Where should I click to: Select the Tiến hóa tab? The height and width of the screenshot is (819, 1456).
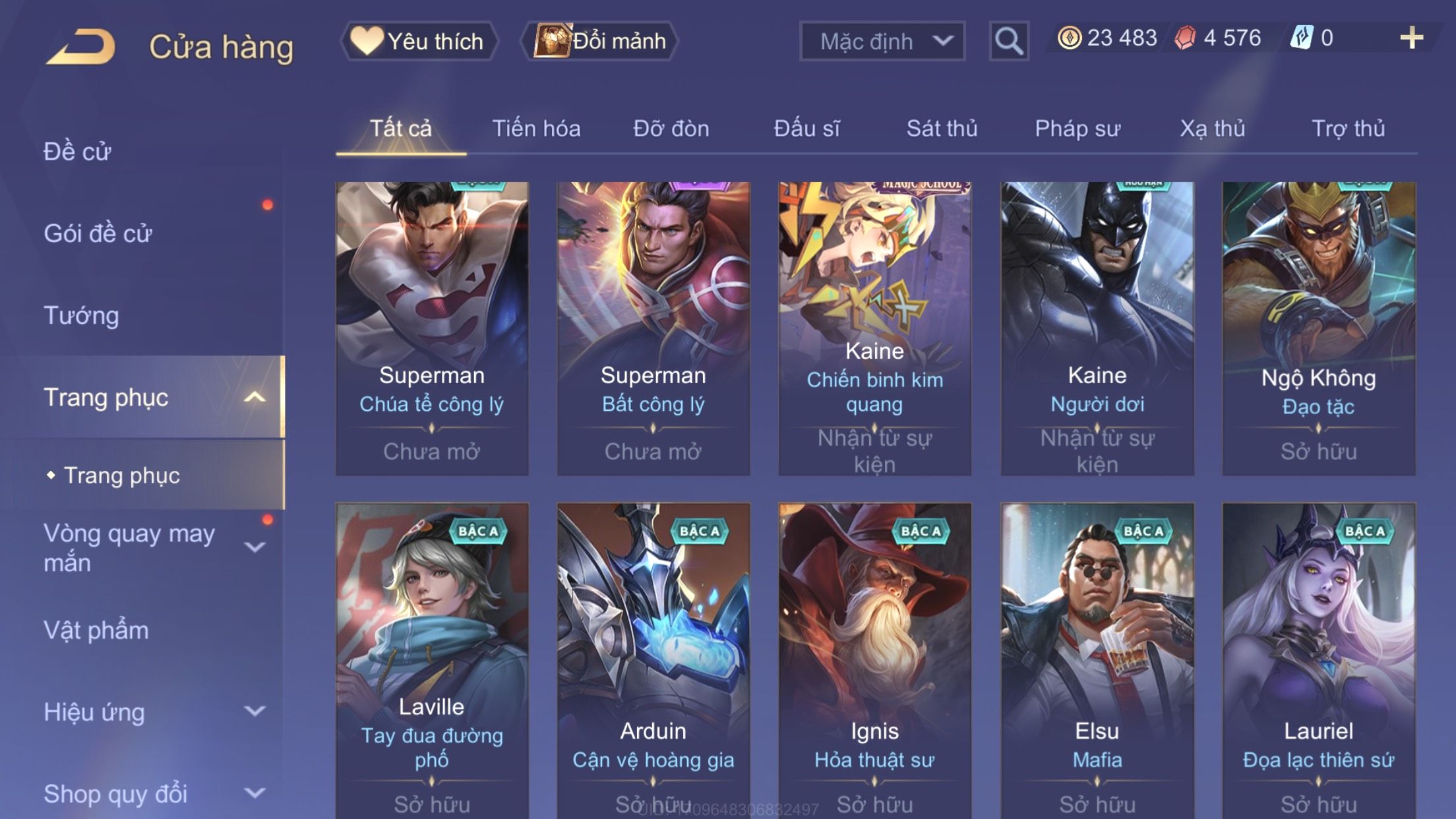[x=536, y=128]
